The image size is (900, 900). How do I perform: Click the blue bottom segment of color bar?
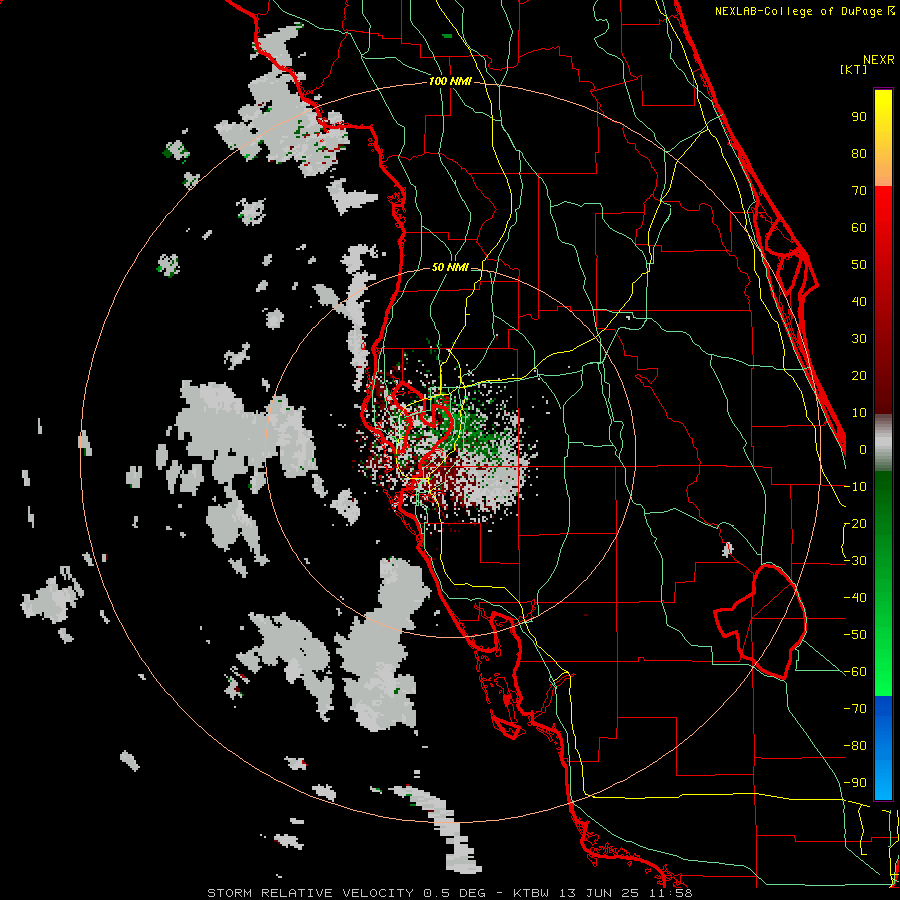pos(883,748)
